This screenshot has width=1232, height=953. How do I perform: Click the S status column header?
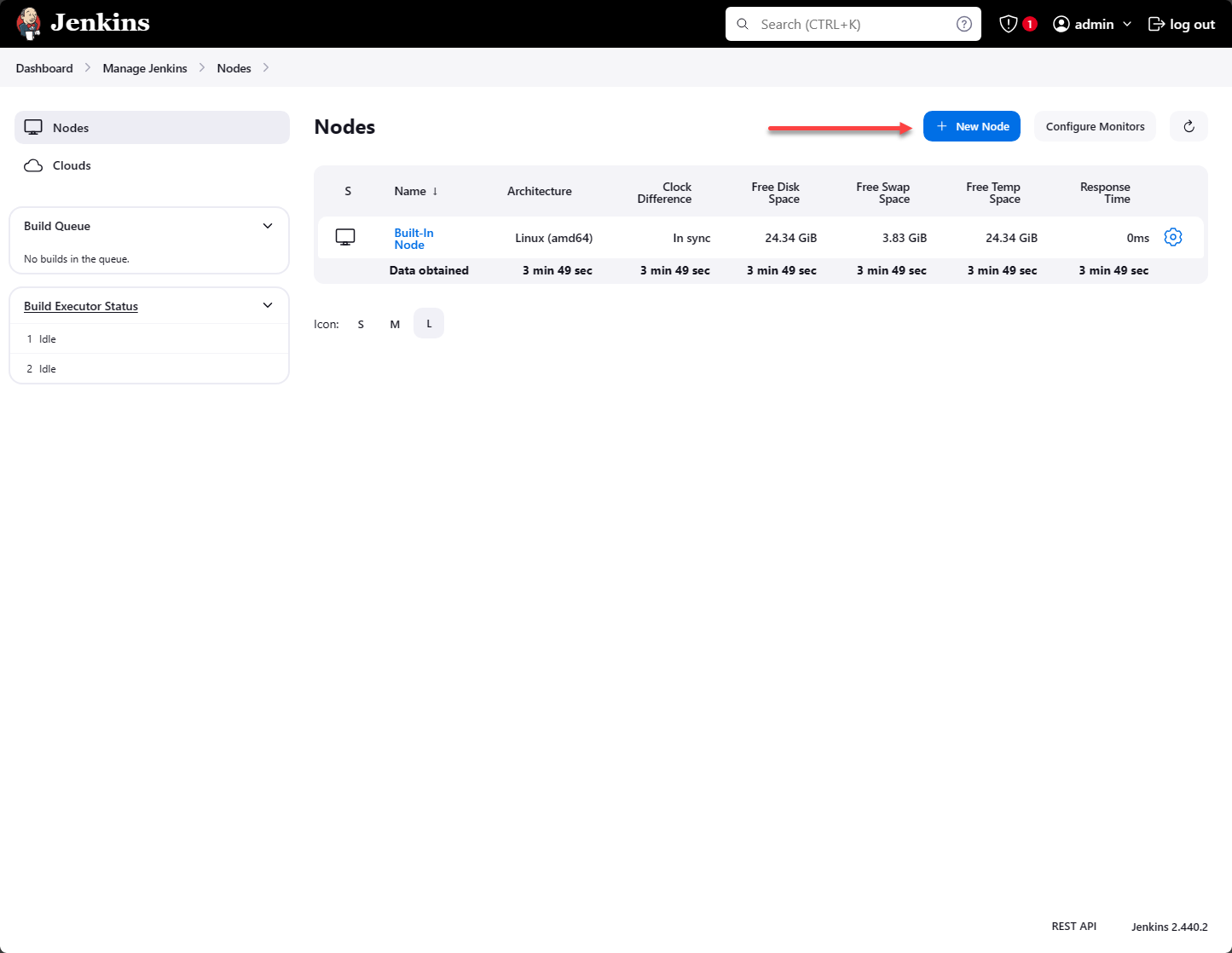348,191
